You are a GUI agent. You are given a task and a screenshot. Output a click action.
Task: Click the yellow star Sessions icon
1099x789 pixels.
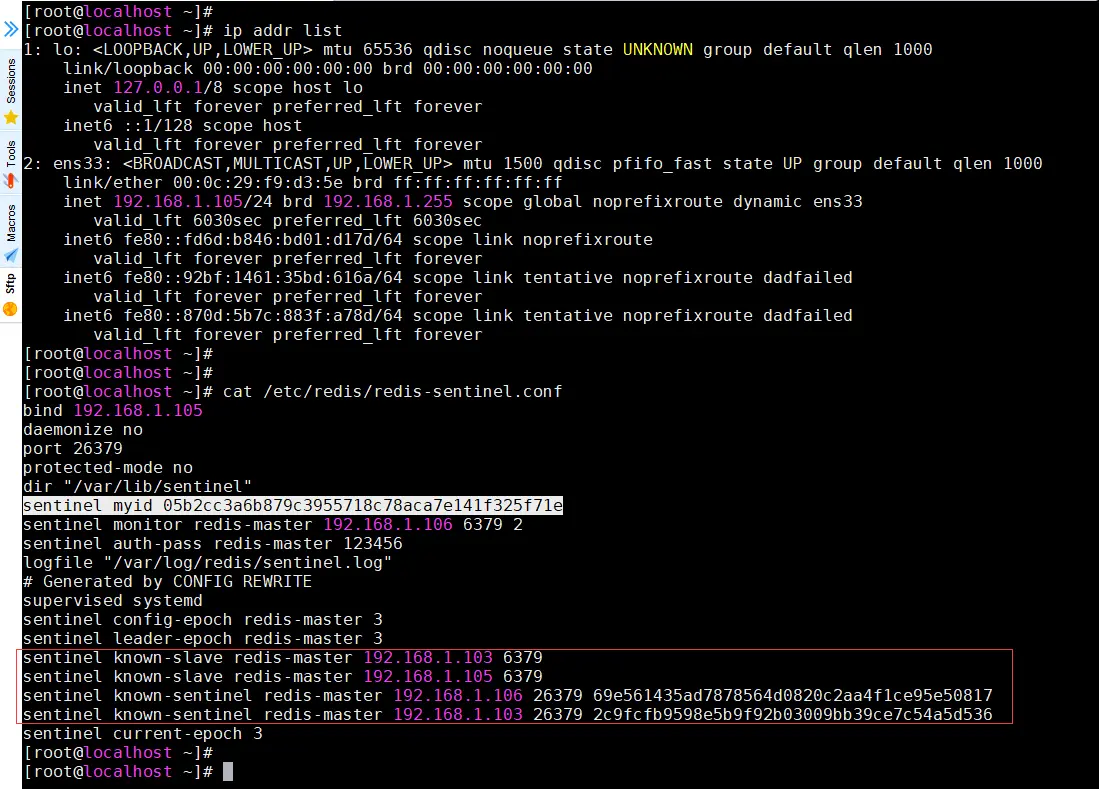pos(11,118)
